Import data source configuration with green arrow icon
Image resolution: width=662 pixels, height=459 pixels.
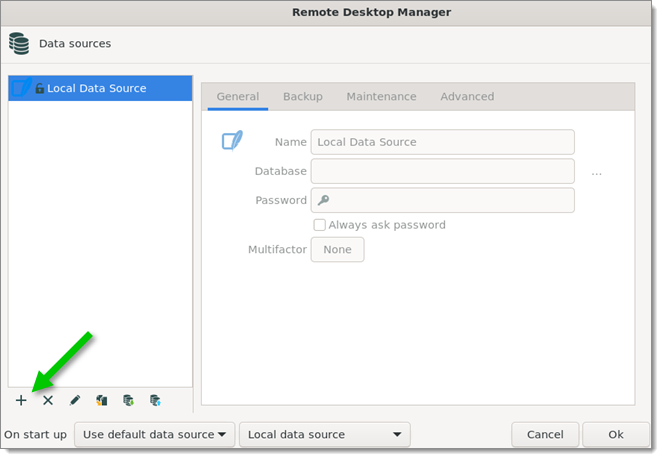[x=128, y=400]
